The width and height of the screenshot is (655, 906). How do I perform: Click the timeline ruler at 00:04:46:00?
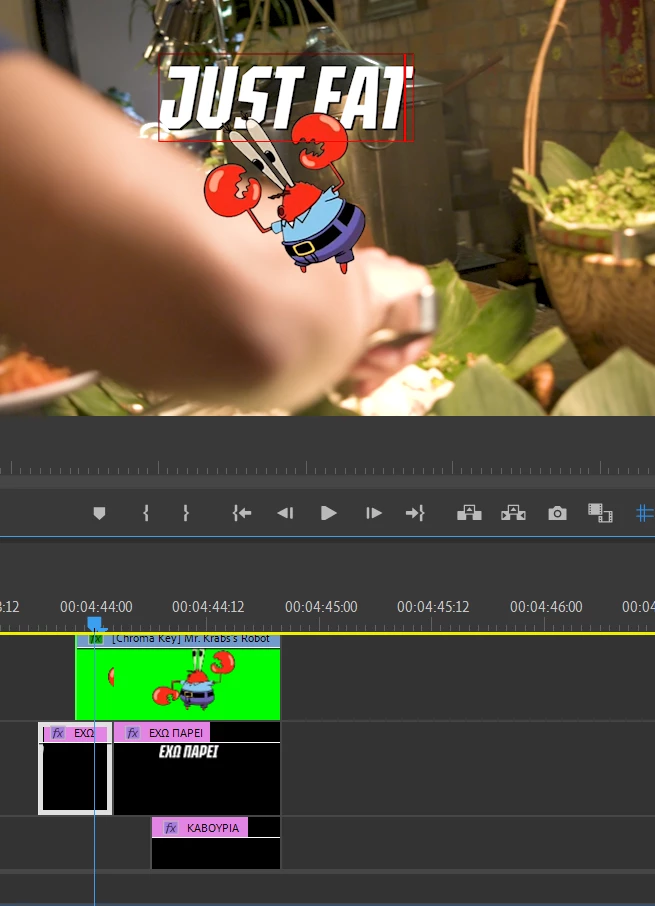pos(546,607)
